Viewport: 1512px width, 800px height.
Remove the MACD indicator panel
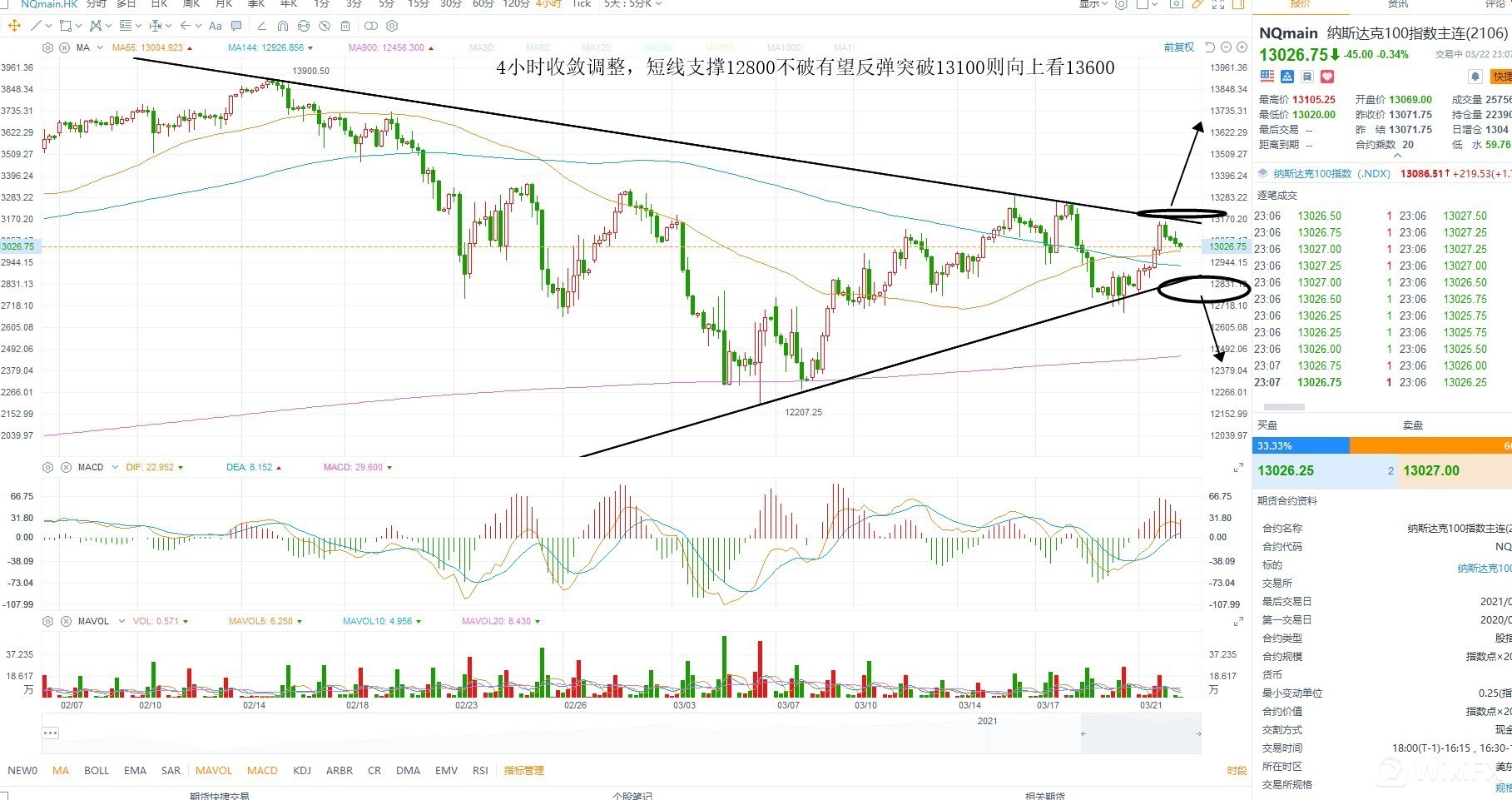(66, 467)
